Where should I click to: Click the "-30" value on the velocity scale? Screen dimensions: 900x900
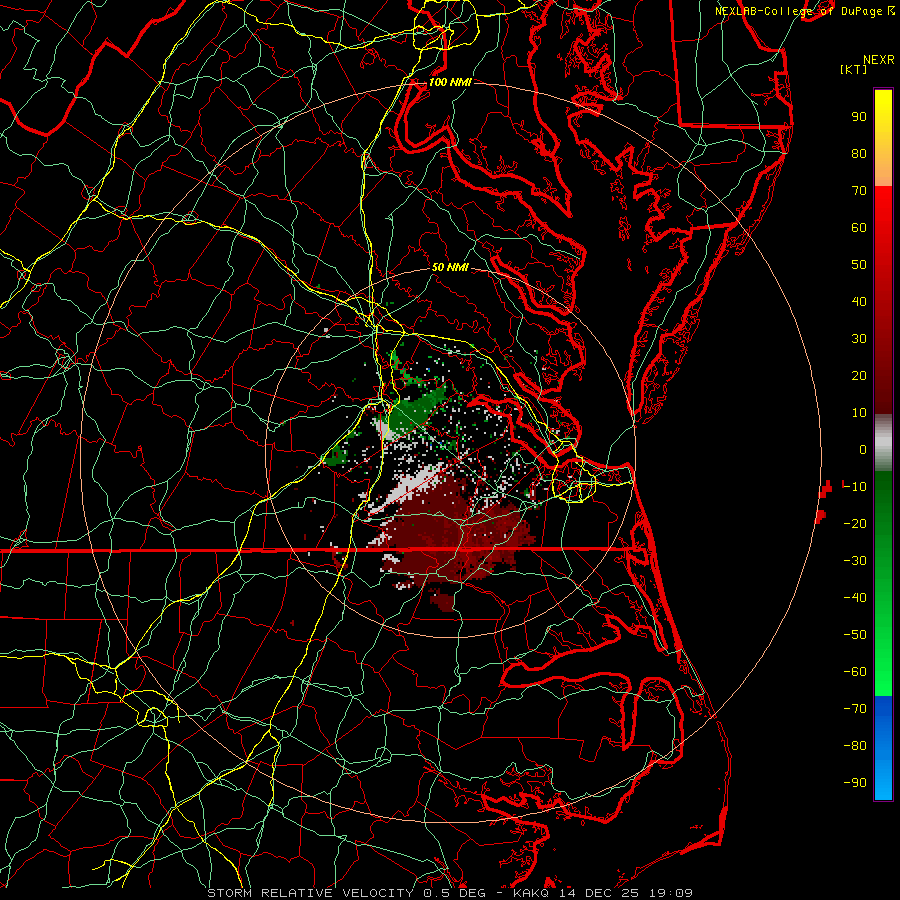click(x=855, y=561)
